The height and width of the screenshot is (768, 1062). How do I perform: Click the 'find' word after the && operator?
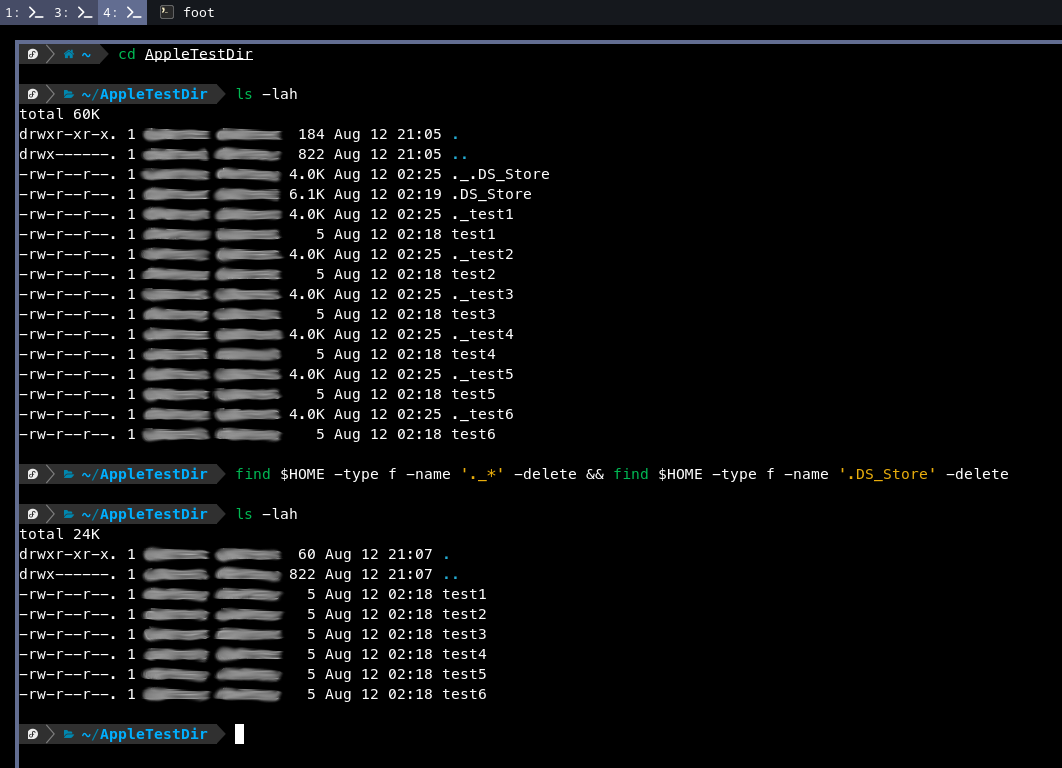(x=631, y=474)
